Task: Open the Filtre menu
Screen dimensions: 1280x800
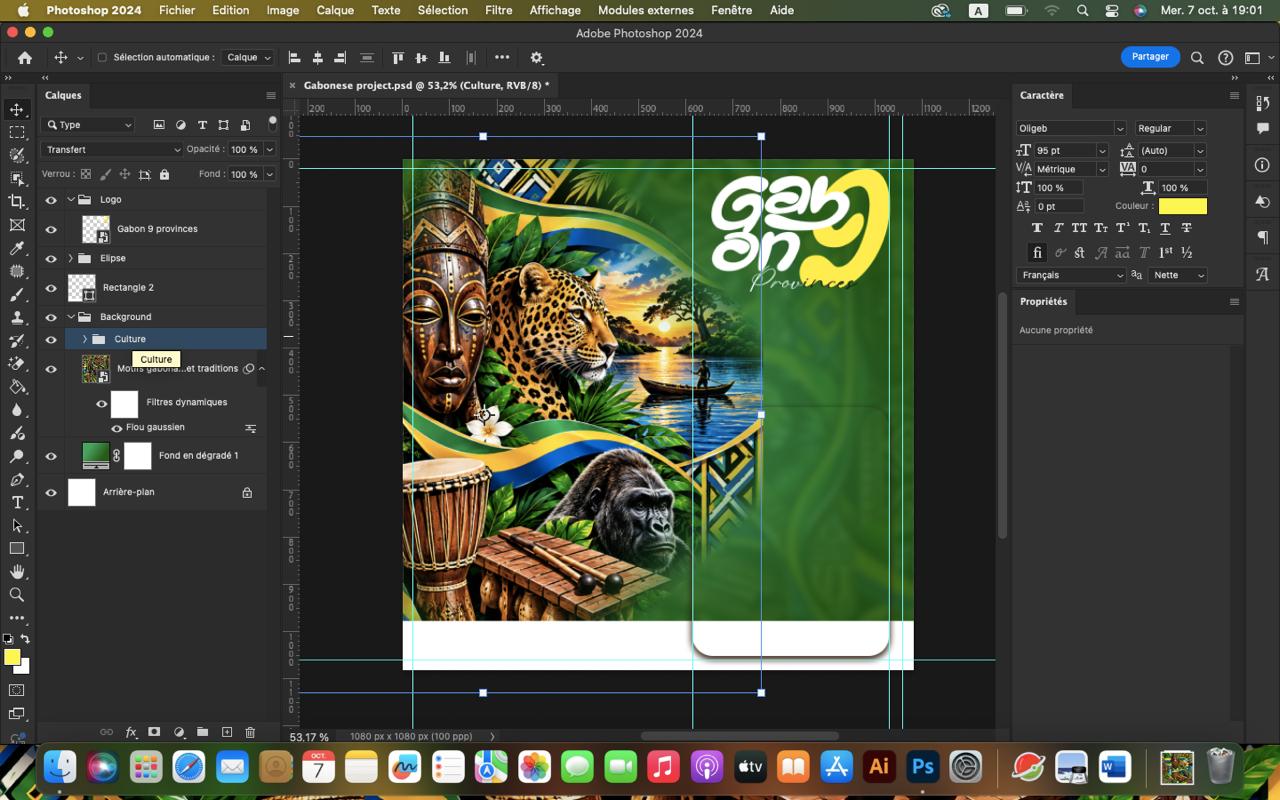Action: click(x=498, y=10)
